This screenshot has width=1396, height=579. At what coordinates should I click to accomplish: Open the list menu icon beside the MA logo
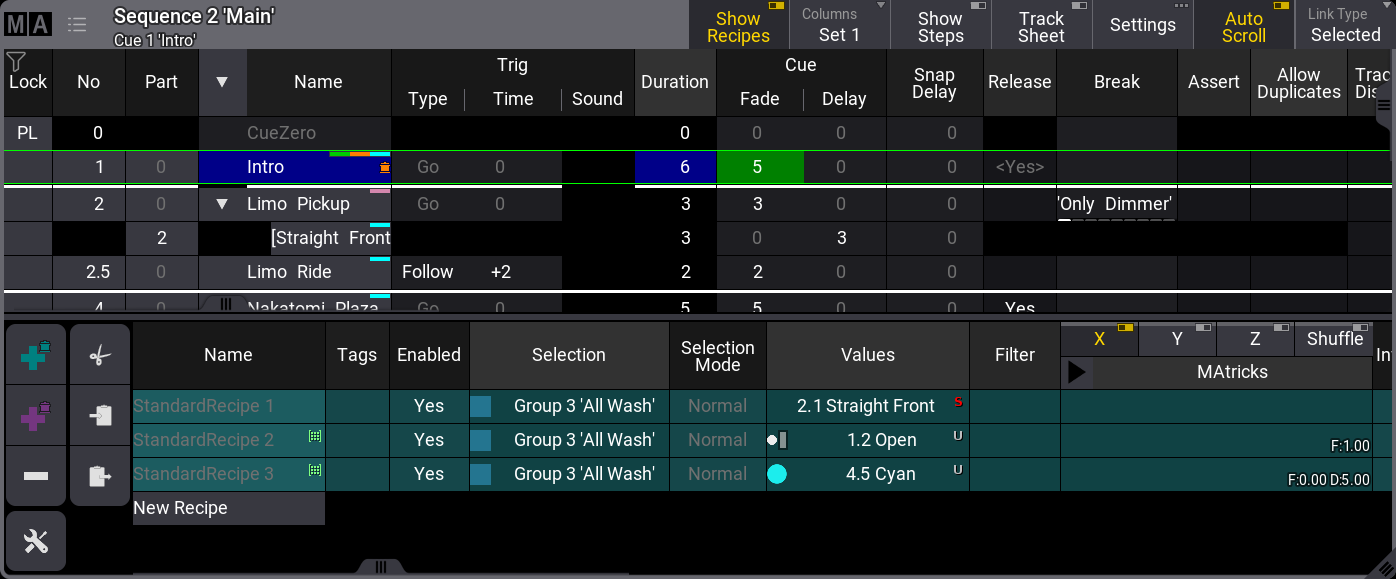(77, 25)
